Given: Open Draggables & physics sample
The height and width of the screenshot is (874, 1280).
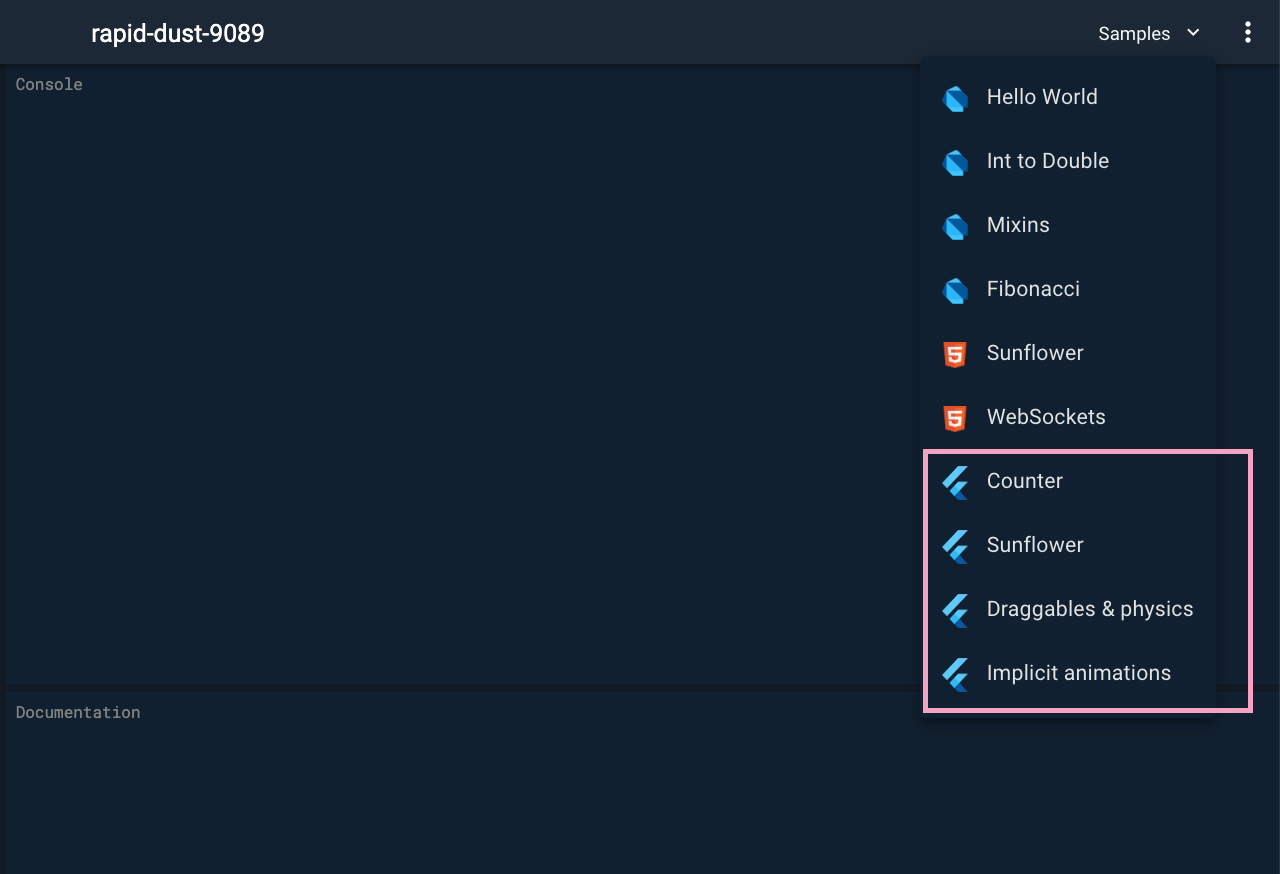Looking at the screenshot, I should click(x=1068, y=609).
